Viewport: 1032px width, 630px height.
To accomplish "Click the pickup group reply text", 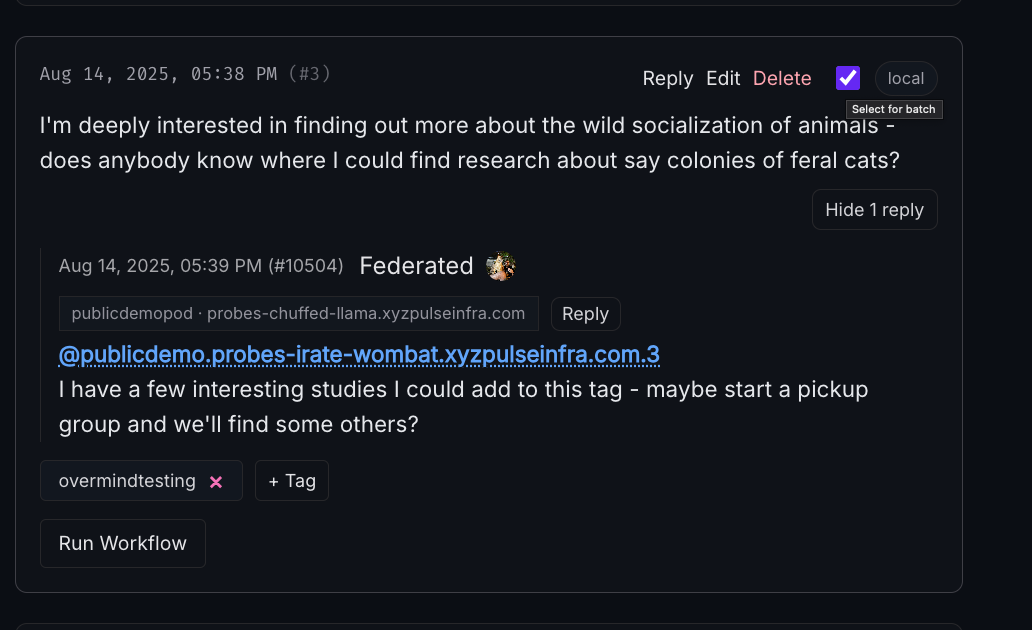I will coord(463,406).
